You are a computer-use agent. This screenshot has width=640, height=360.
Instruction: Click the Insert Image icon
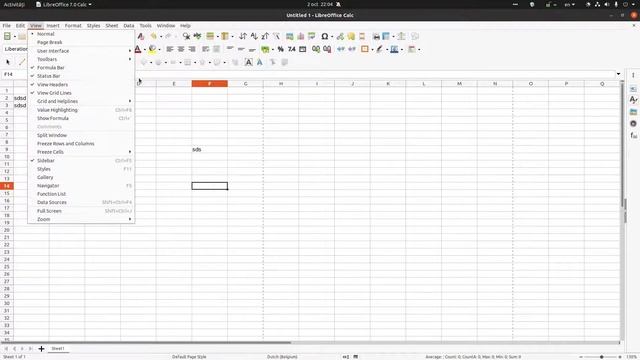pyautogui.click(x=289, y=36)
